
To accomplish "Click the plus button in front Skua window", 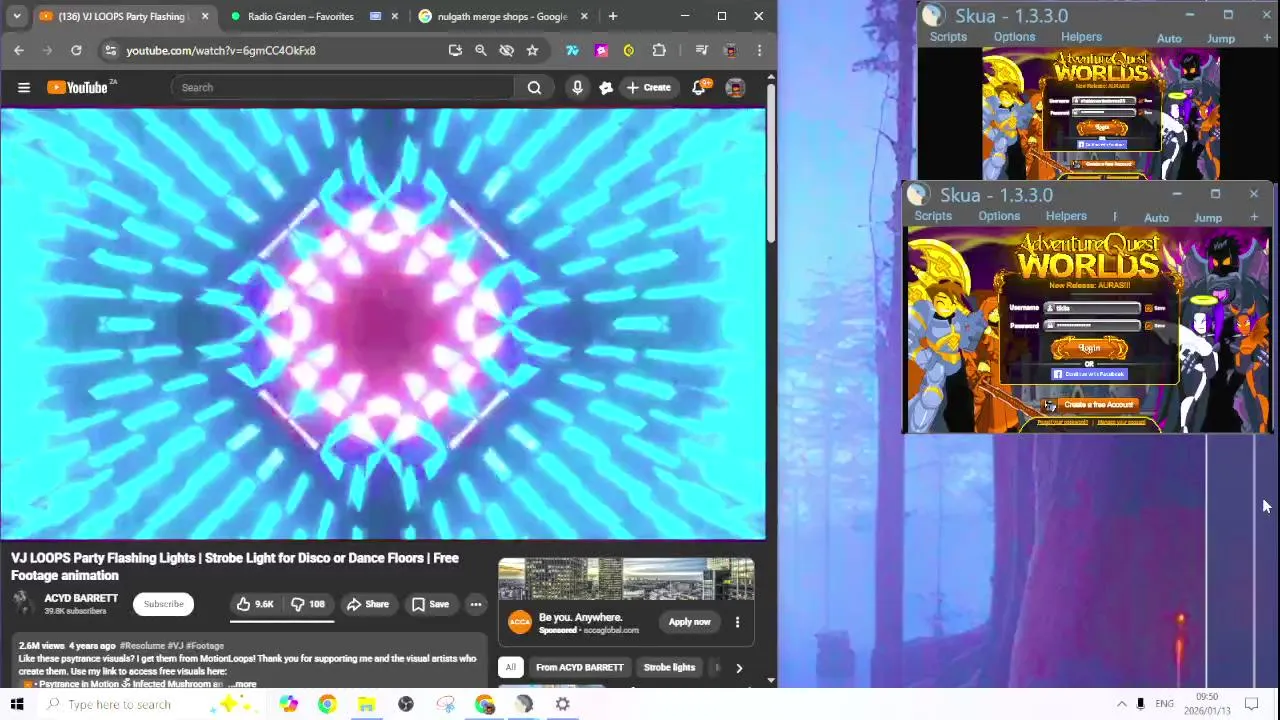I will (x=1253, y=218).
